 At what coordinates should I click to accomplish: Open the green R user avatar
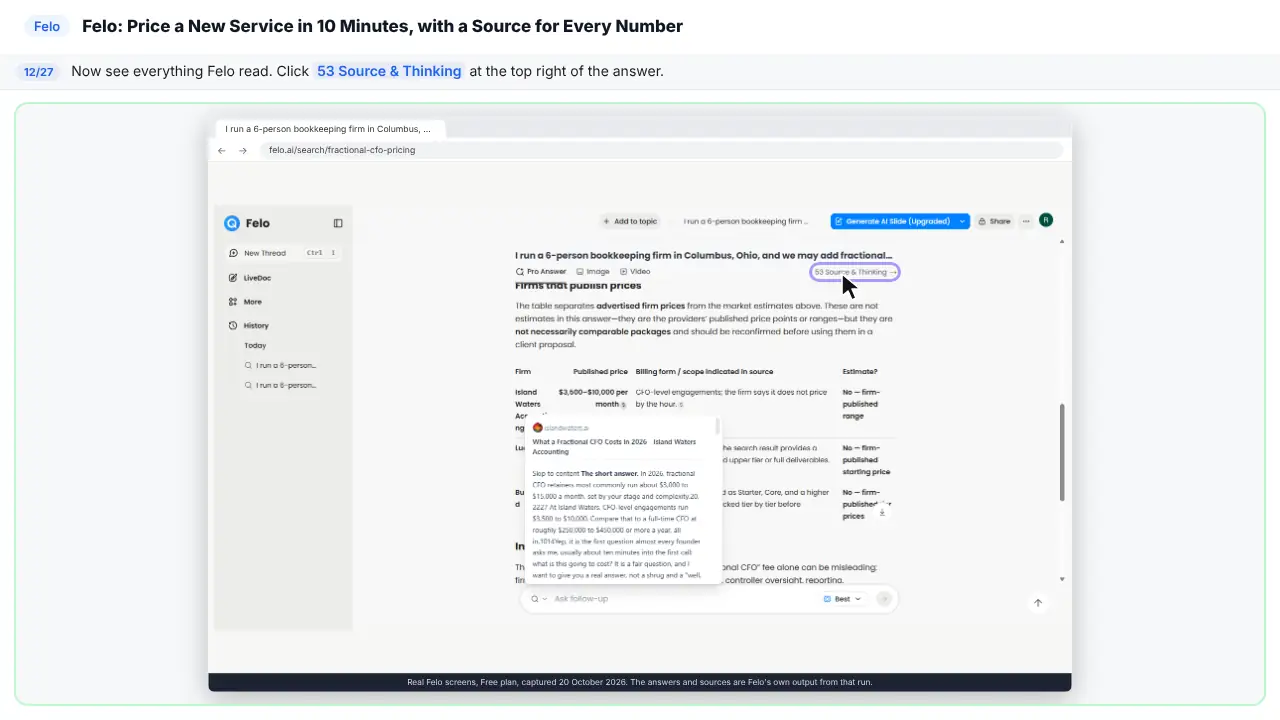coord(1046,220)
